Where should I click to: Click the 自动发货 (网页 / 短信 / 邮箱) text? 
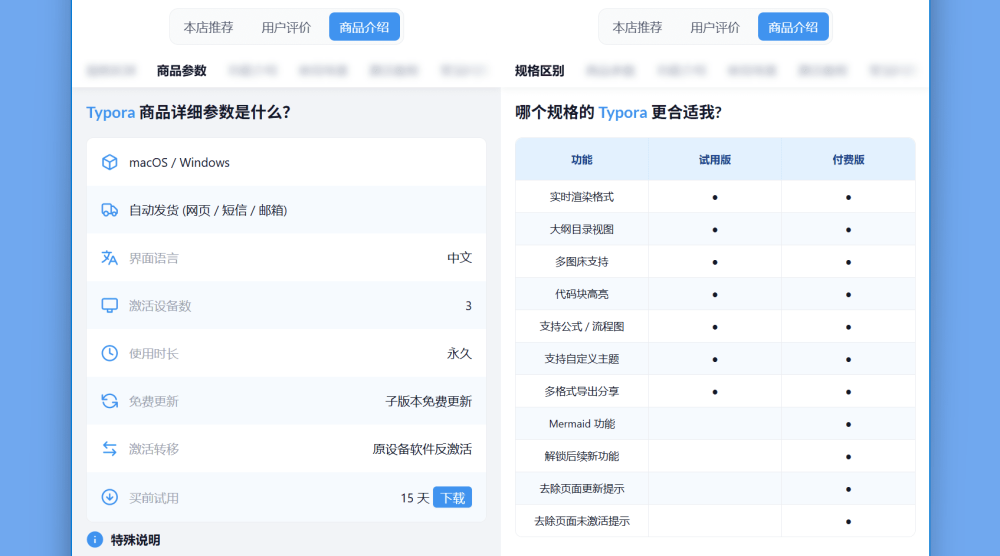coord(208,210)
